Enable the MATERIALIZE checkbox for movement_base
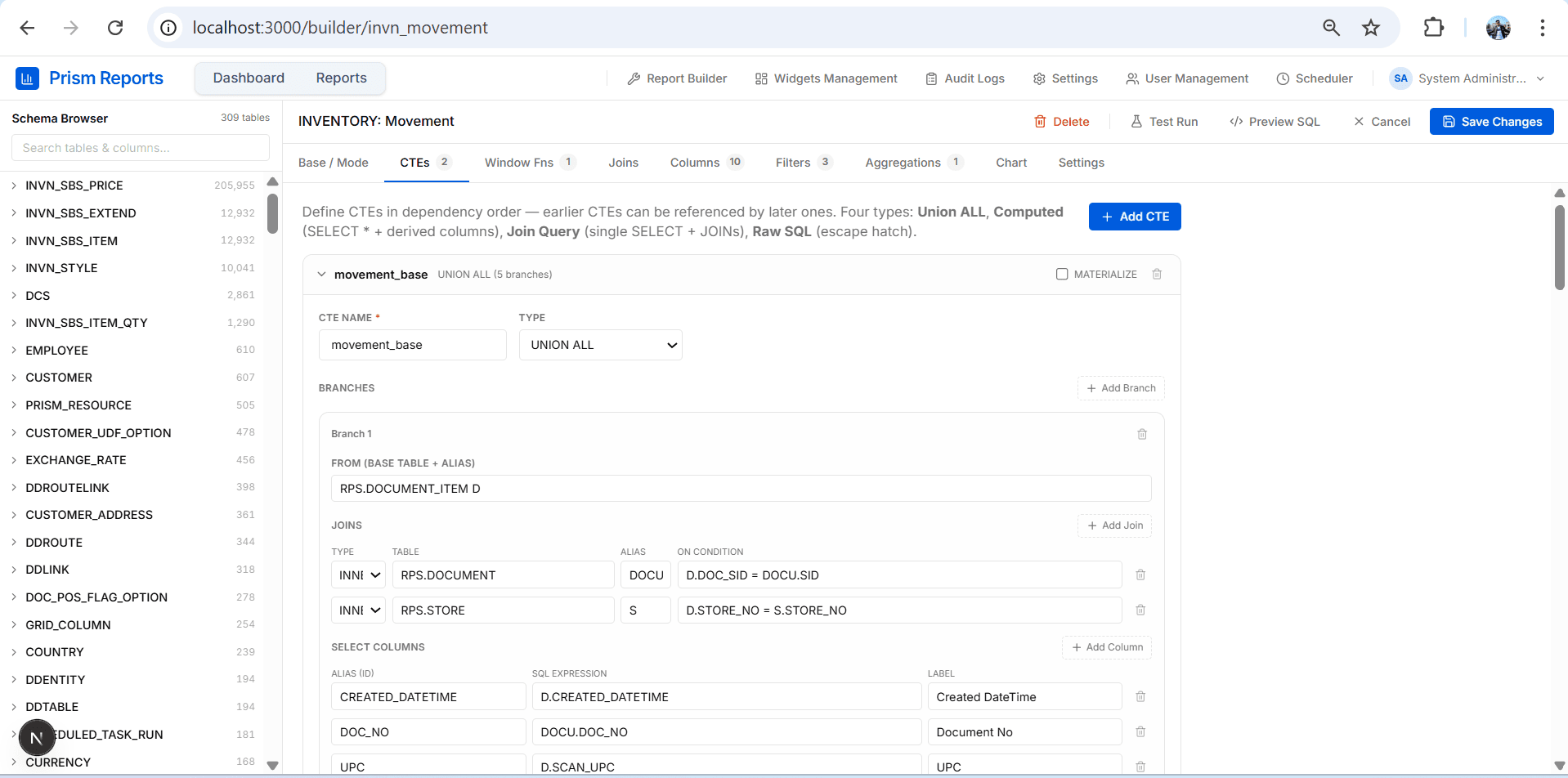 [x=1062, y=274]
